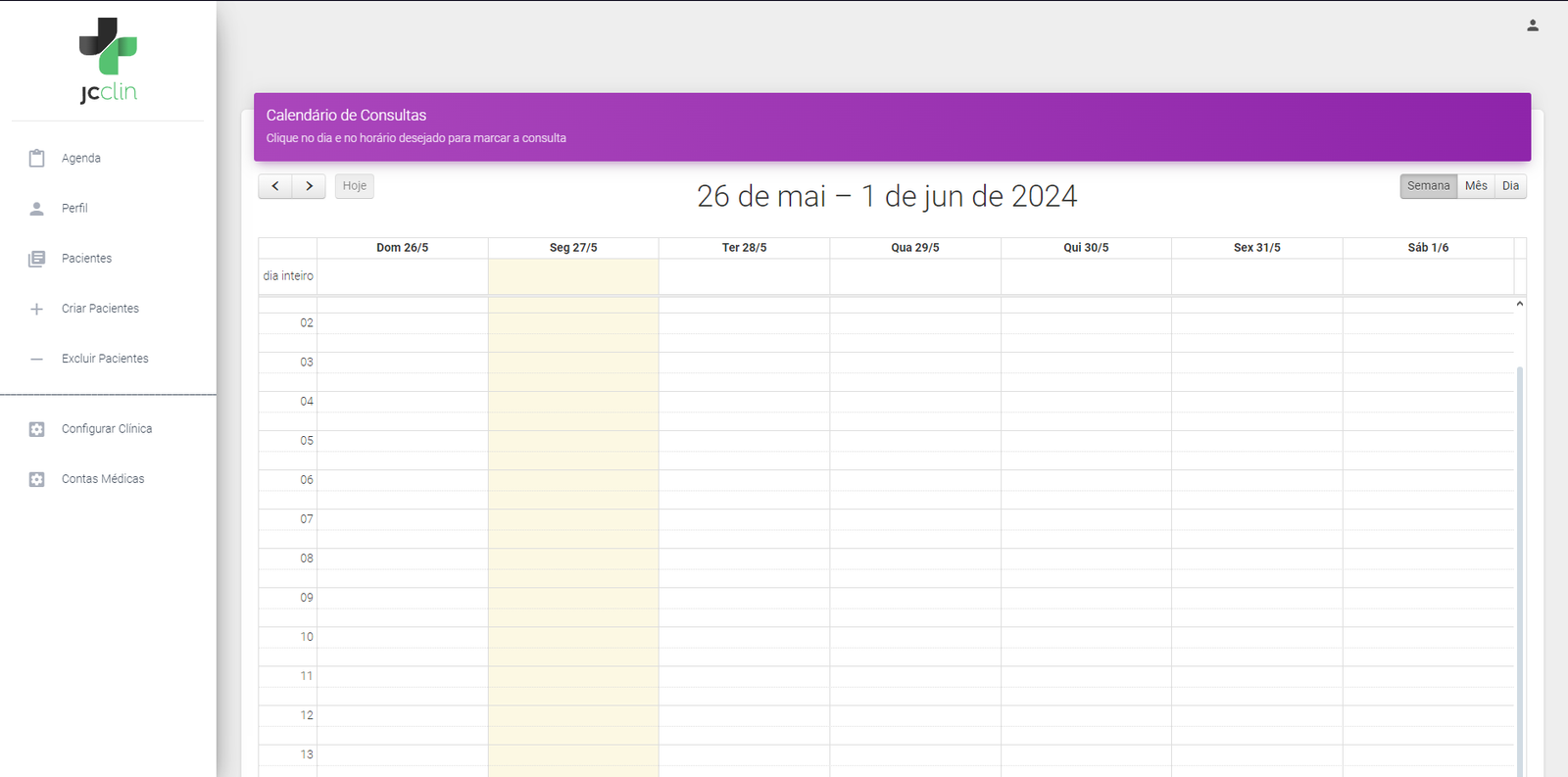Click the Seg 27/5 column header
The image size is (1568, 777).
[573, 248]
